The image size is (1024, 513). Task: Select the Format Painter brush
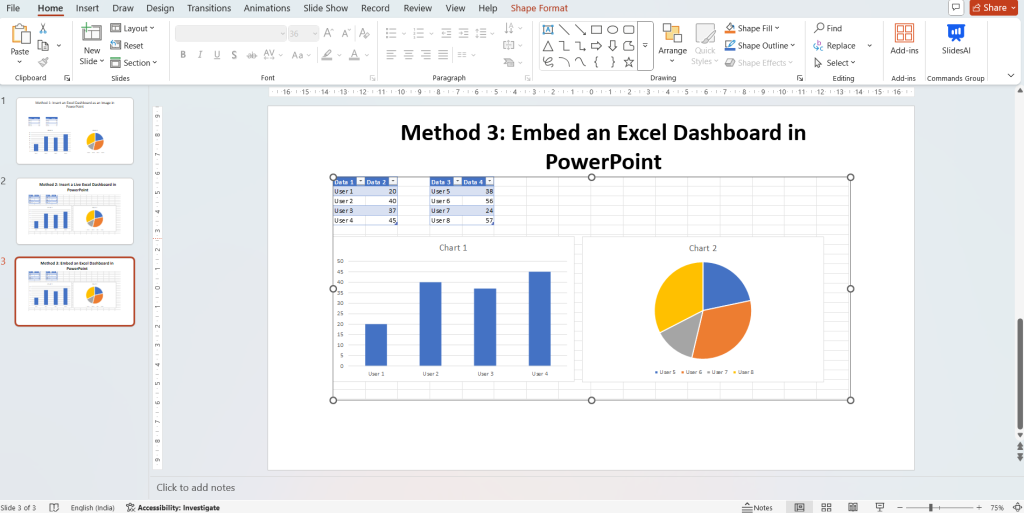[x=43, y=62]
